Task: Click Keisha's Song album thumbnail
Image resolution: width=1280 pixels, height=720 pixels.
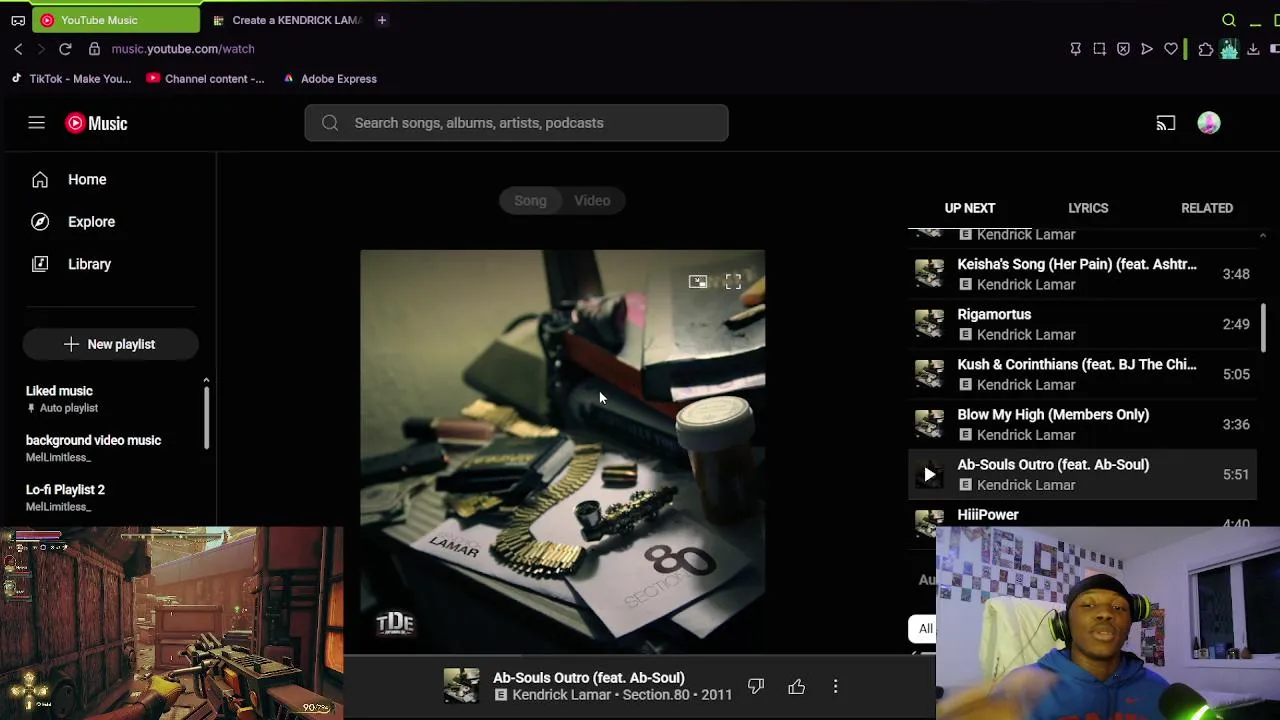Action: point(929,274)
